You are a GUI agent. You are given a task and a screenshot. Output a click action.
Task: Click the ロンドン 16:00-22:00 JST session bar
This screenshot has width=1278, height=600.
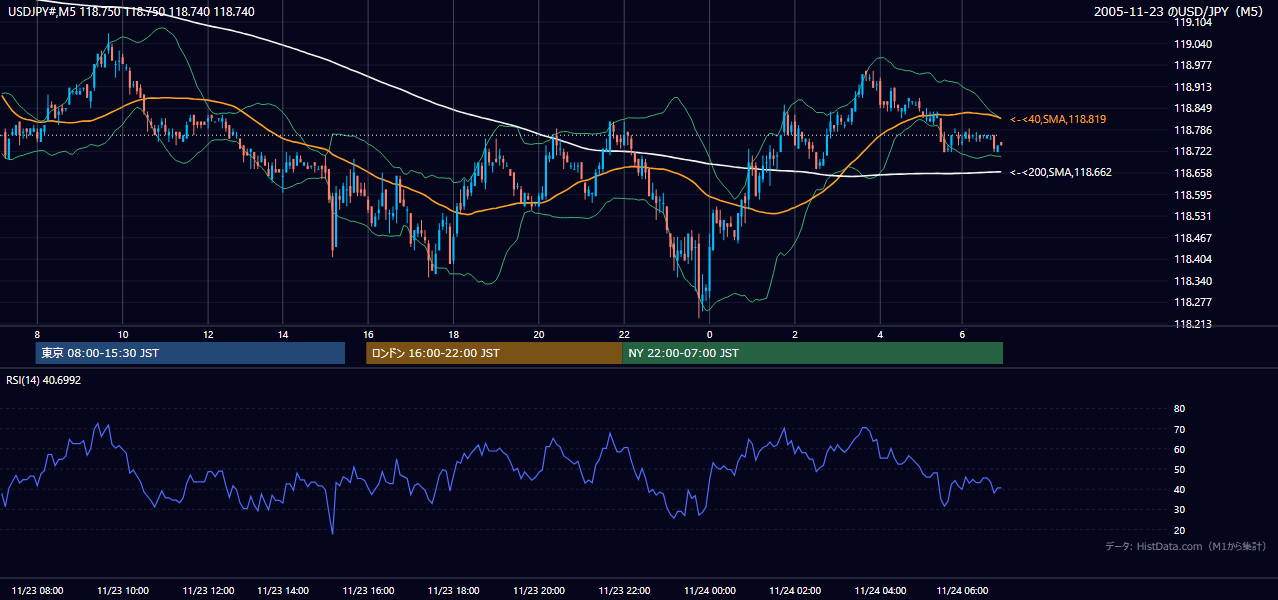pos(494,353)
